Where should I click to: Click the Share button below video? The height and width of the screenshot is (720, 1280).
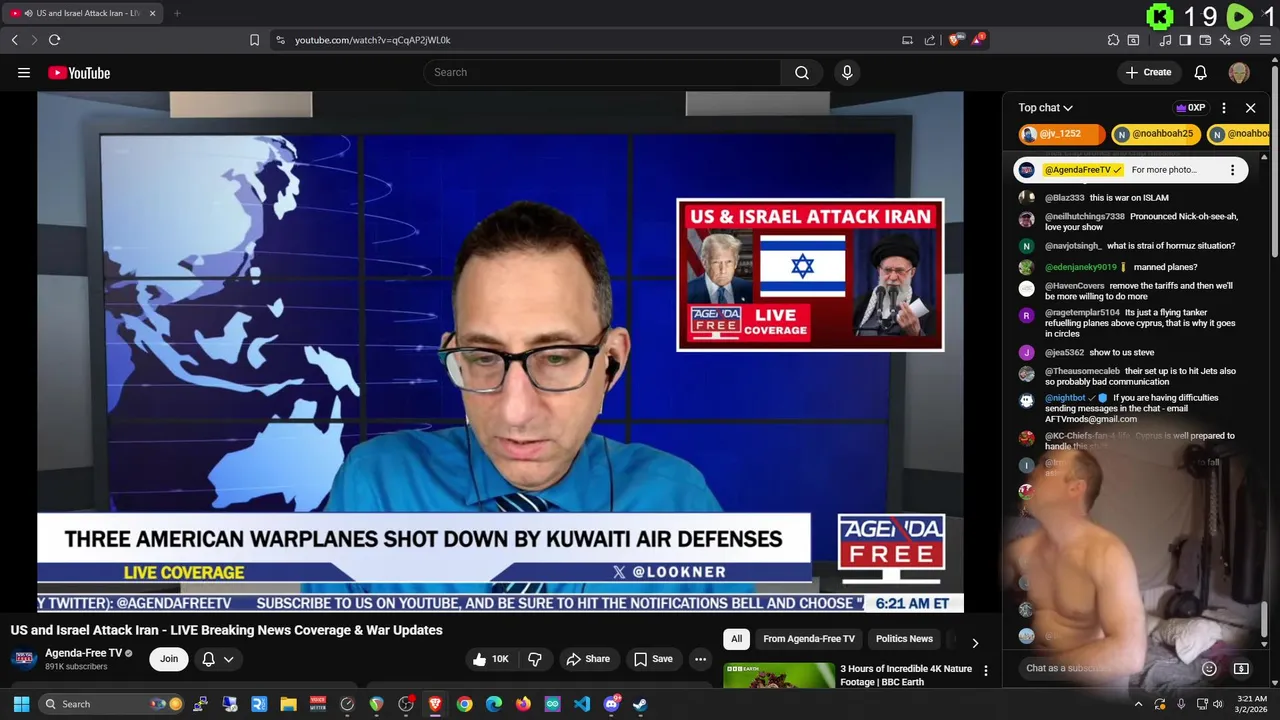click(x=588, y=659)
